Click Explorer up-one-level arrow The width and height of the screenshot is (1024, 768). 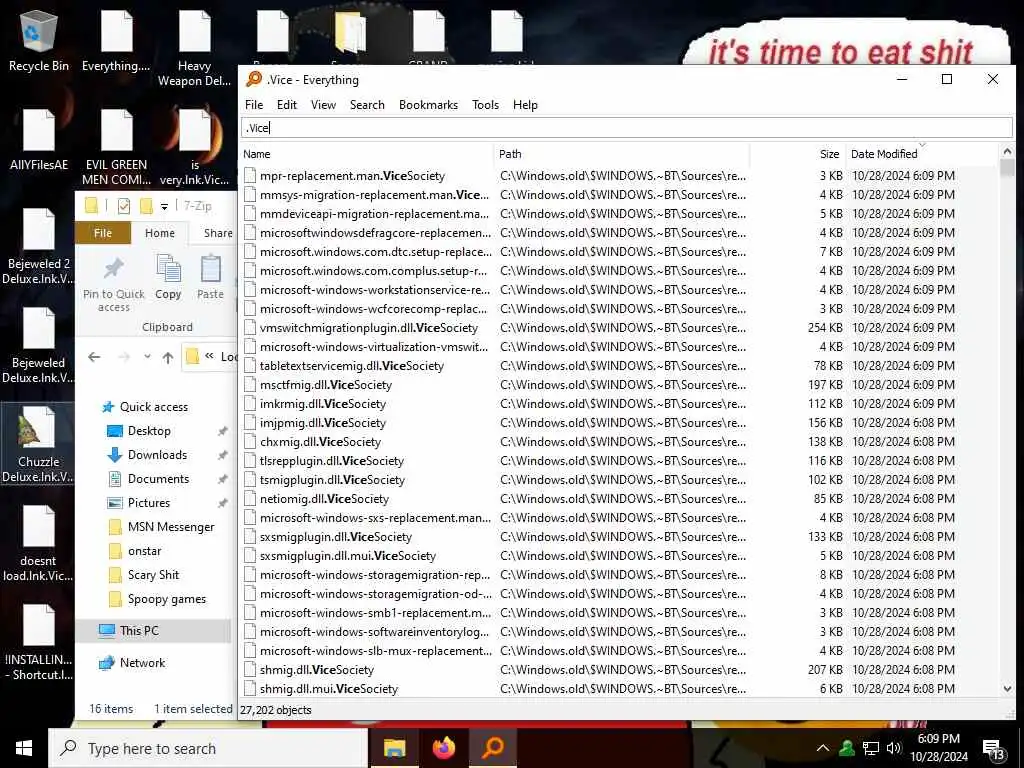(168, 357)
